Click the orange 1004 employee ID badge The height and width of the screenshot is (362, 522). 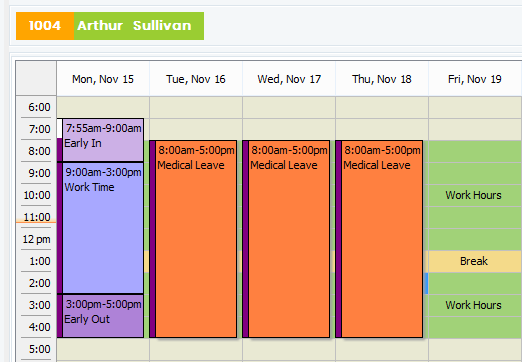(x=45, y=26)
